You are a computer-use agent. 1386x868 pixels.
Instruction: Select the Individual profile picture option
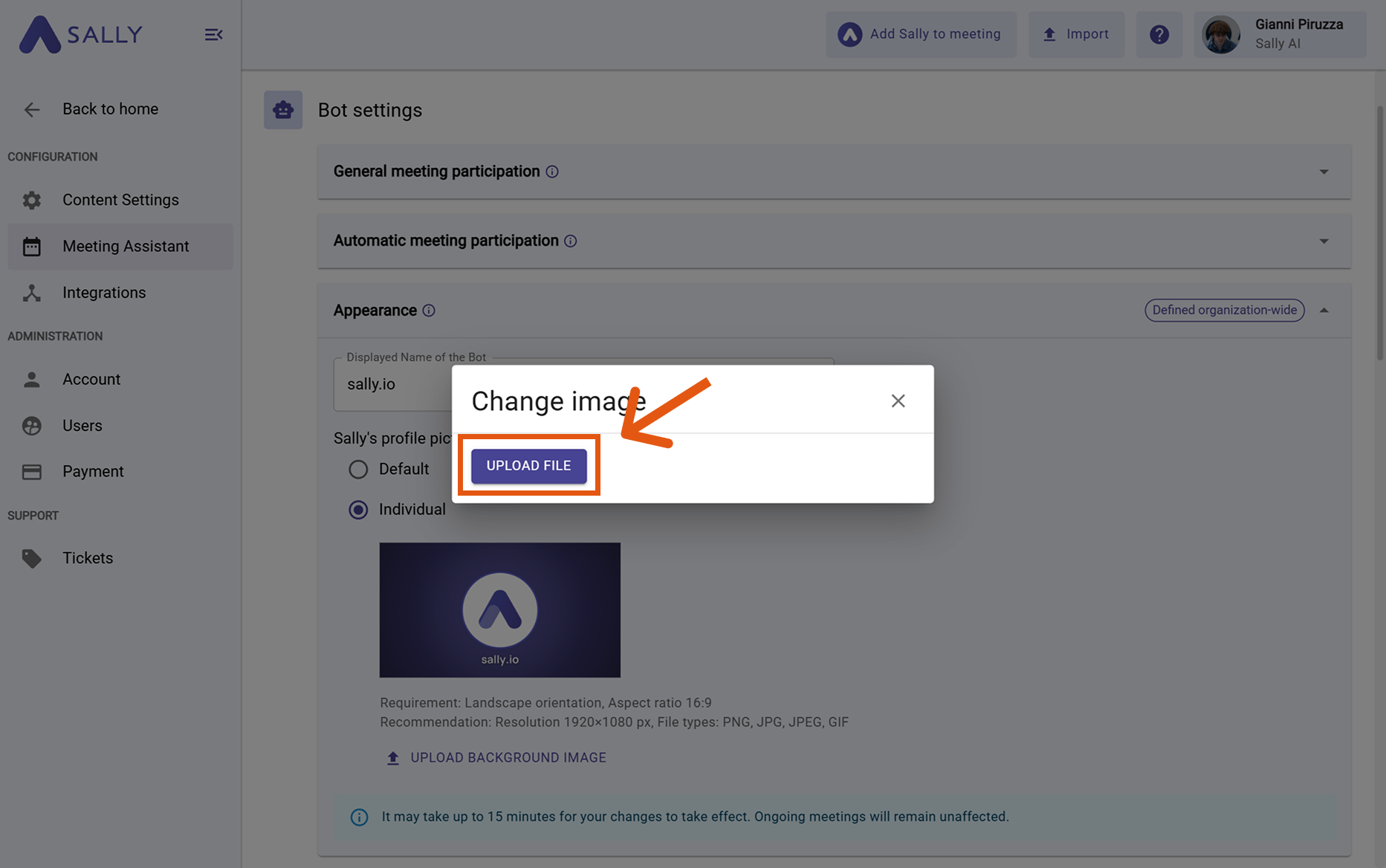(358, 510)
